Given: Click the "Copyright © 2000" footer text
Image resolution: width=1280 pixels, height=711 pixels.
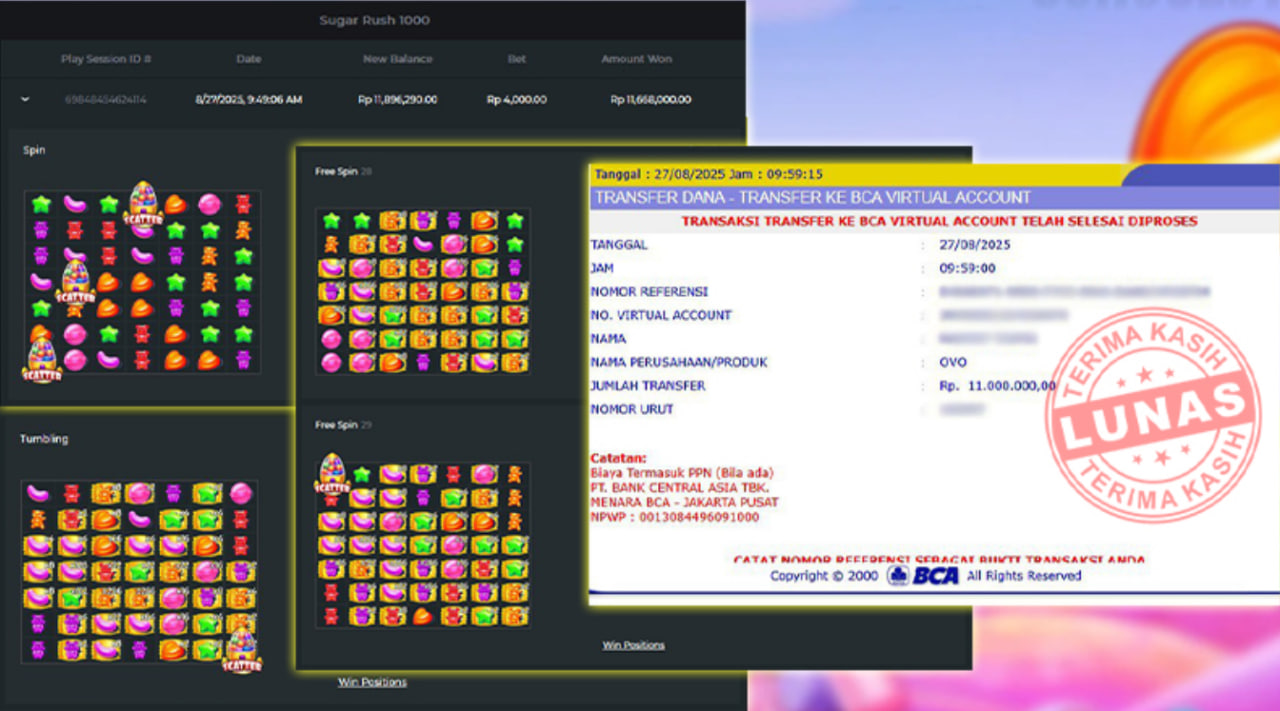Looking at the screenshot, I should [x=824, y=576].
